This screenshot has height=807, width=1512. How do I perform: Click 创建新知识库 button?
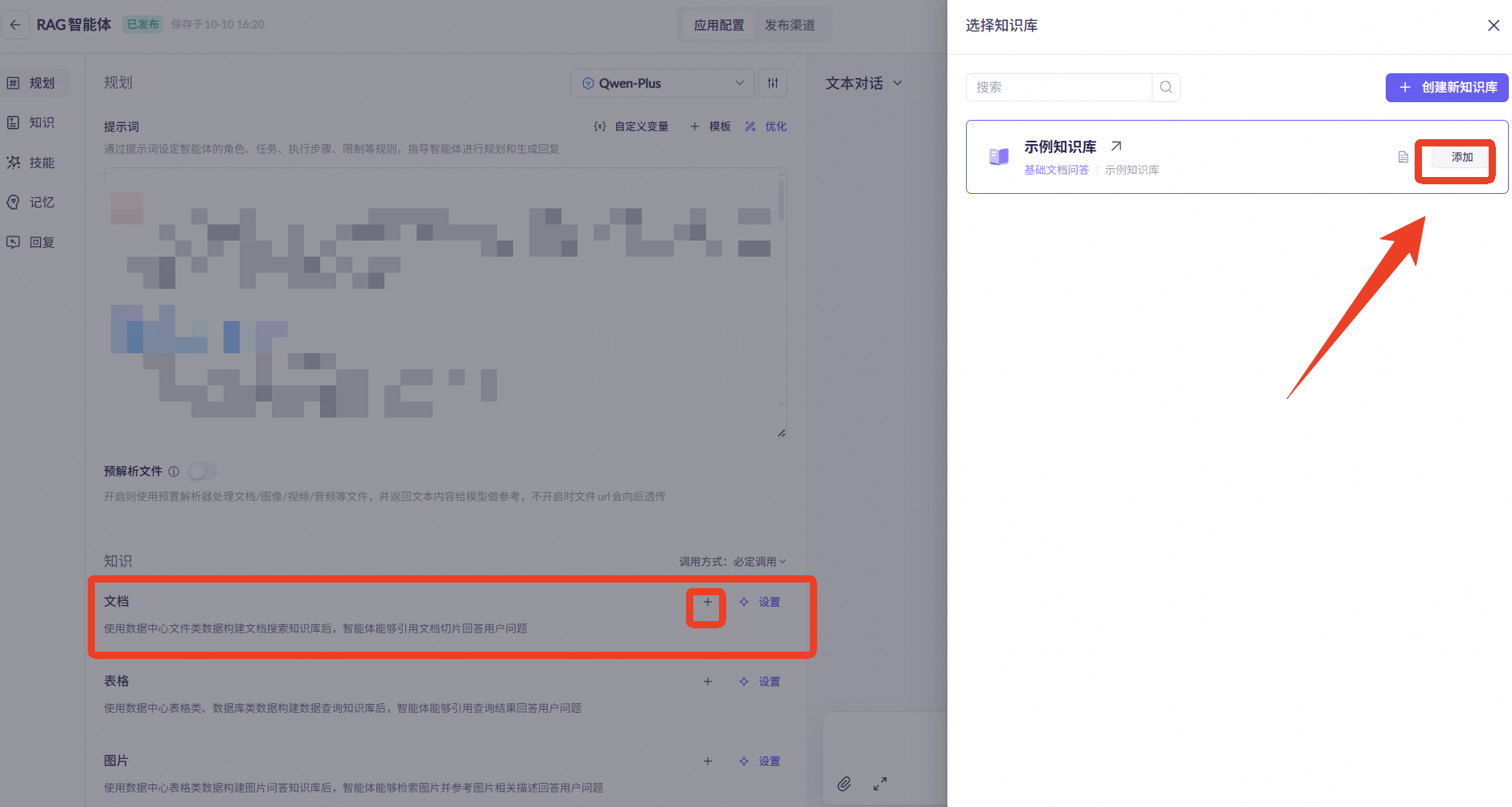1447,87
